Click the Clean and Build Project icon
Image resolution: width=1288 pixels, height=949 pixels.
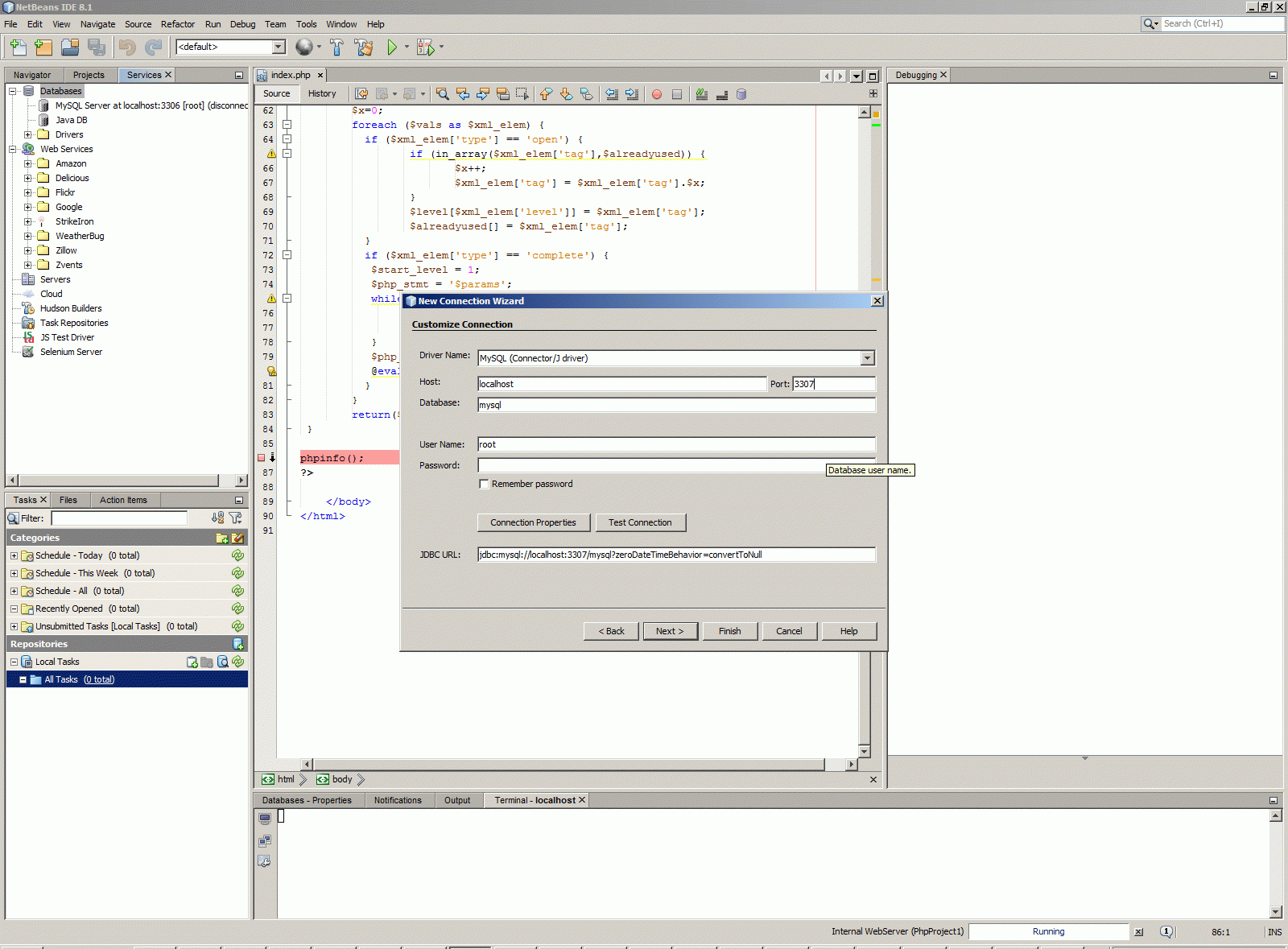pyautogui.click(x=364, y=47)
